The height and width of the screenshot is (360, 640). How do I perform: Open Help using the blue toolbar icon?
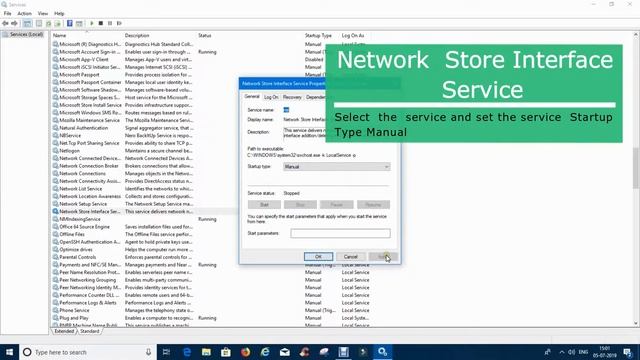70,23
